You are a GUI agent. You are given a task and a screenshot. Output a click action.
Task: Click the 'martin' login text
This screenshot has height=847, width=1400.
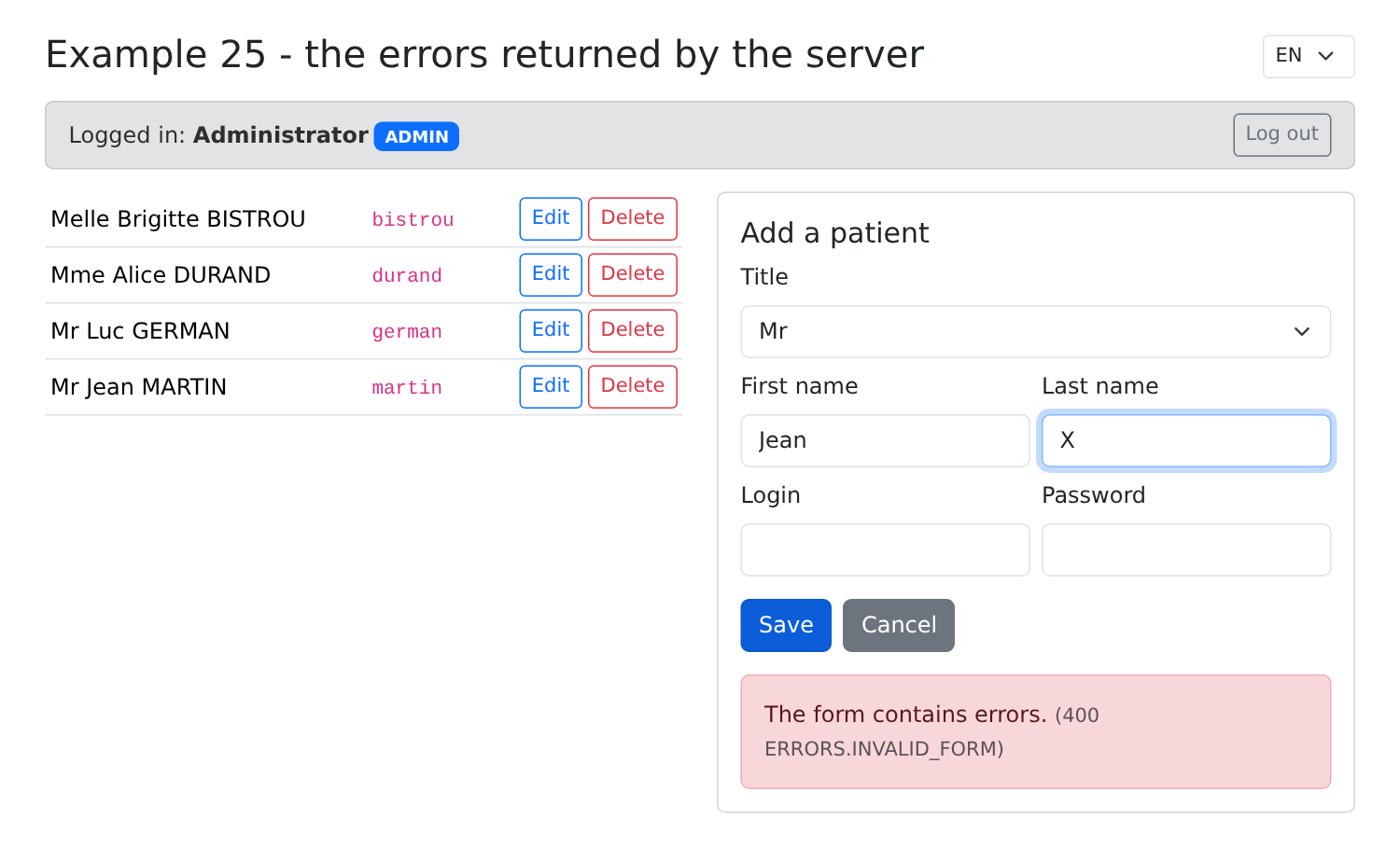407,388
